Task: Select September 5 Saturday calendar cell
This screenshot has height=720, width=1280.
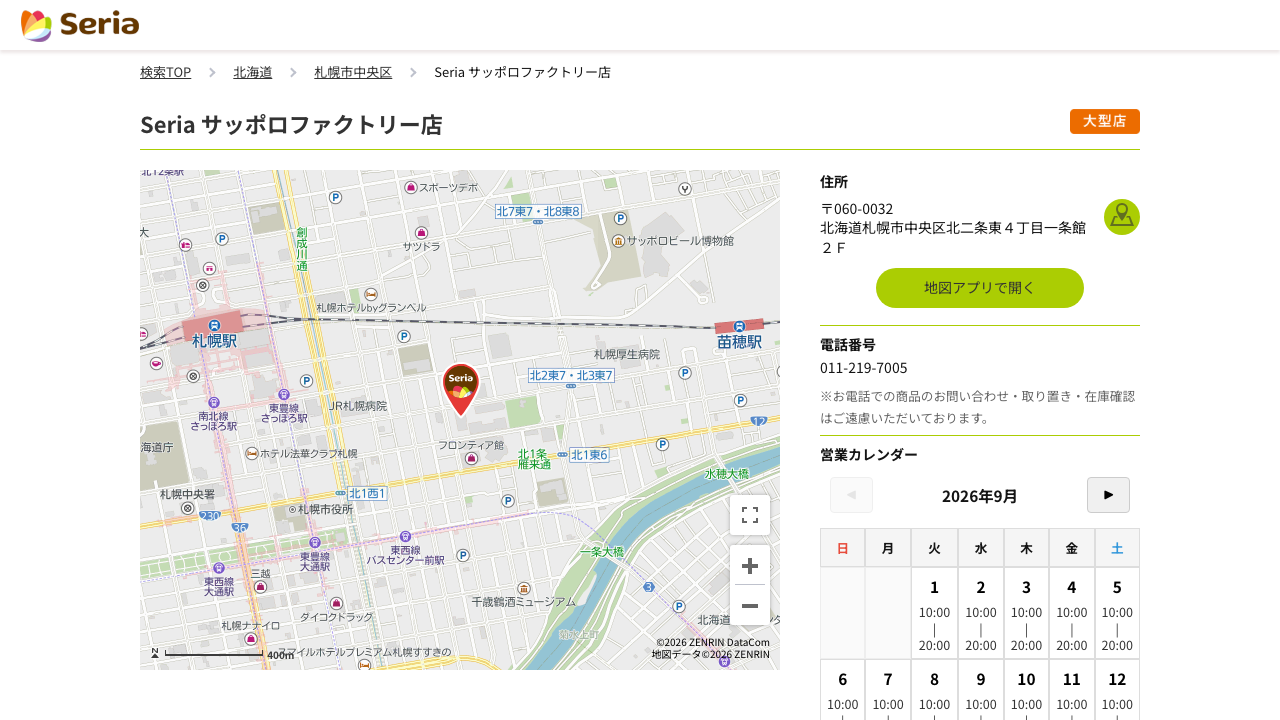Action: pos(1117,613)
